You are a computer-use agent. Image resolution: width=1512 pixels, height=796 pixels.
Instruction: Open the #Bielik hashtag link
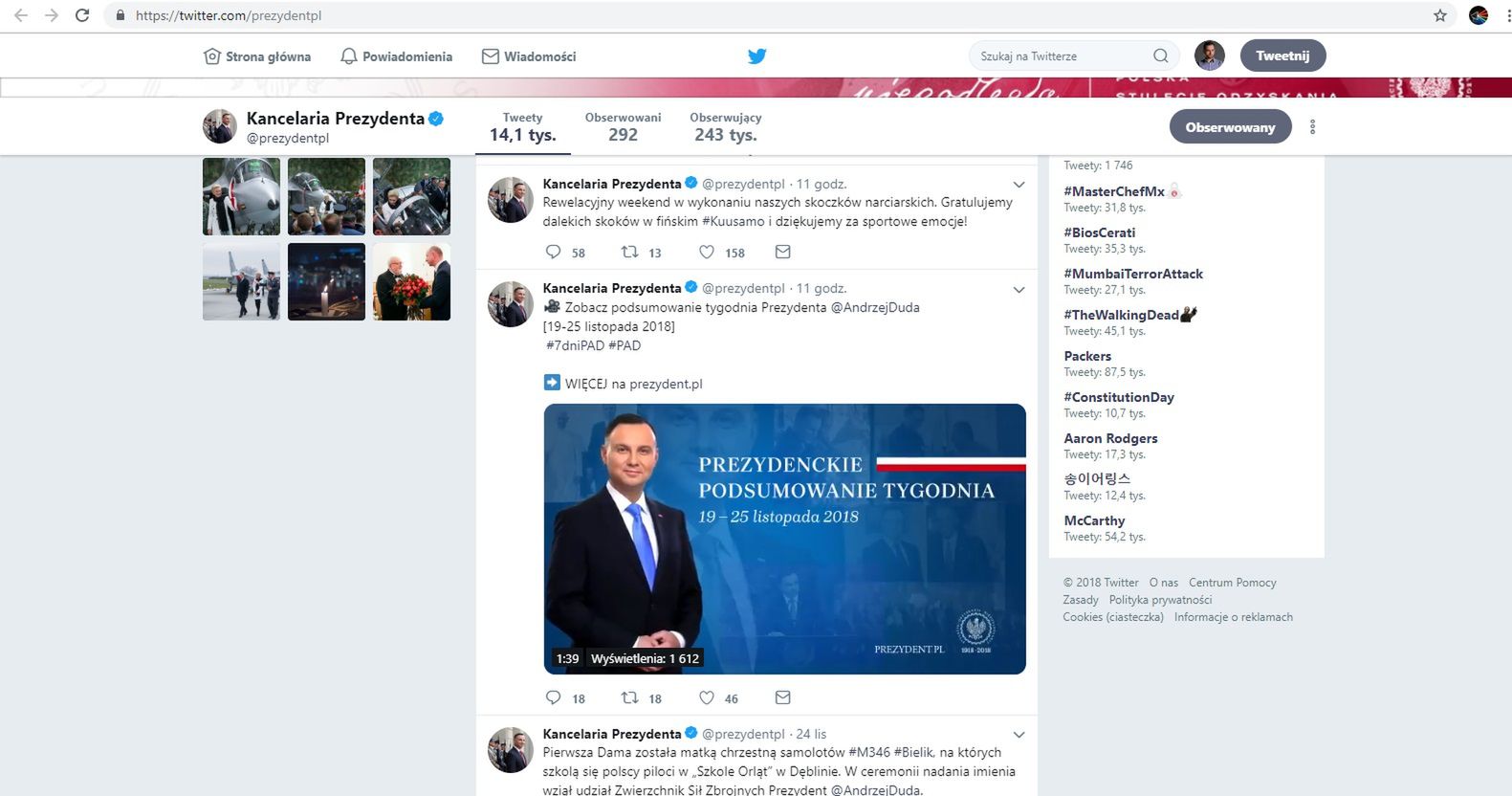[x=913, y=752]
